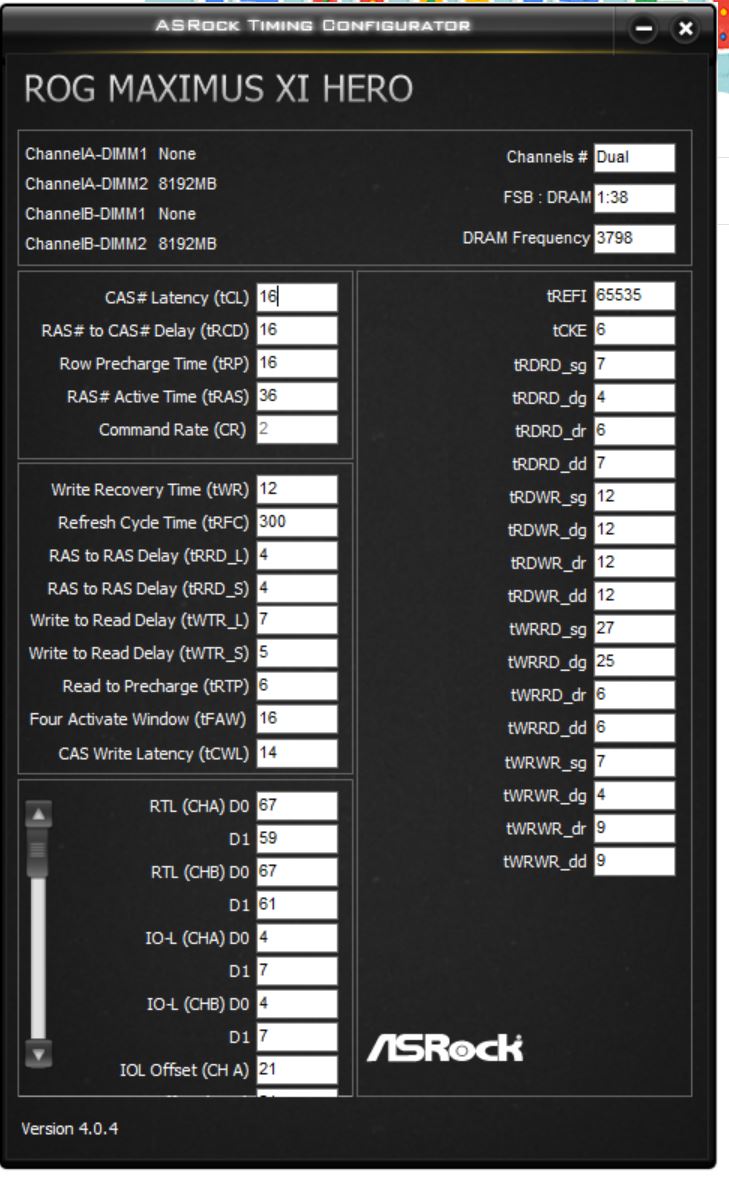Click the IO-L (CHA) D1 field
The height and width of the screenshot is (1183, 729).
(297, 971)
